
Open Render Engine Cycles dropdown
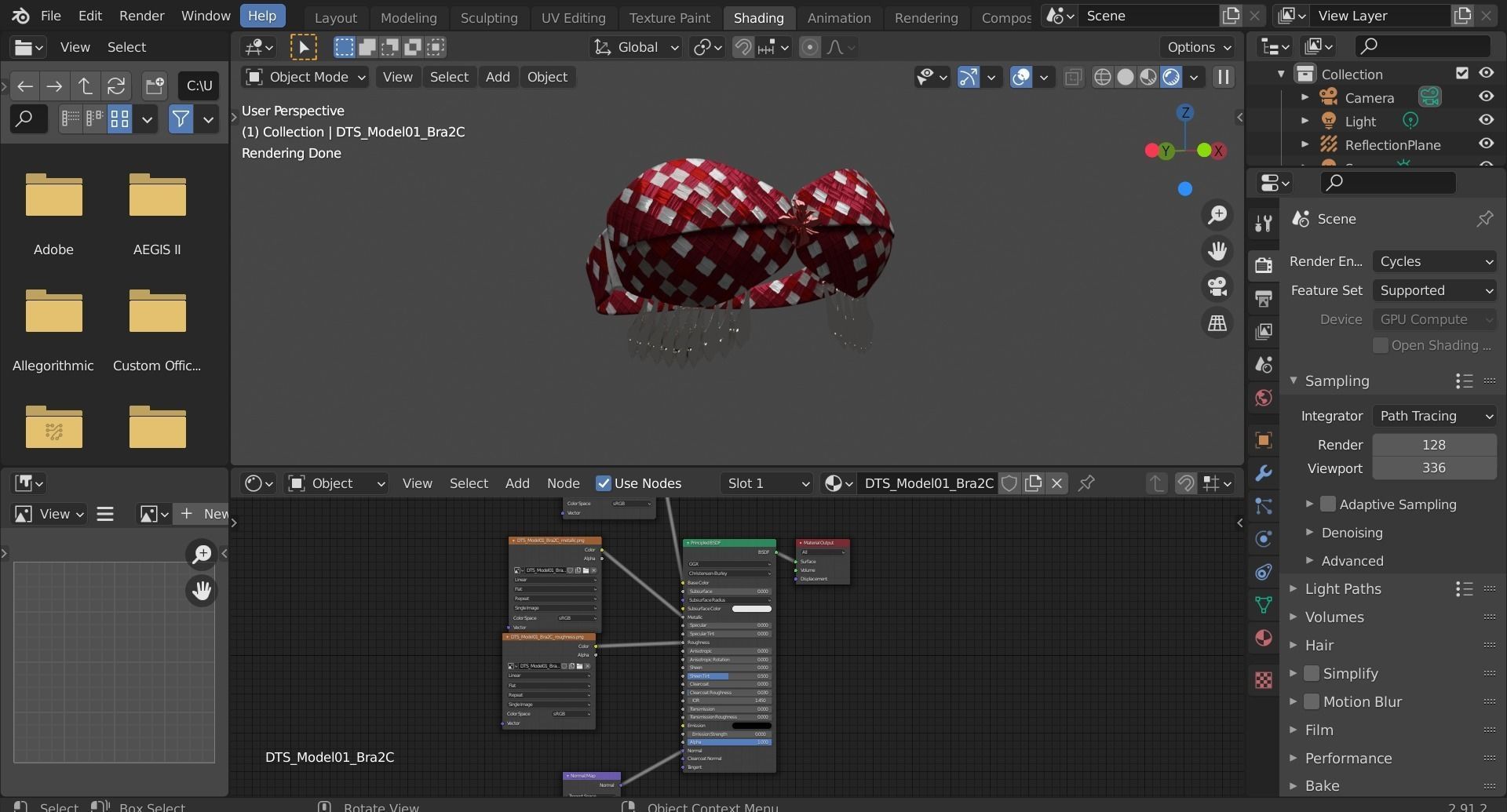1434,261
